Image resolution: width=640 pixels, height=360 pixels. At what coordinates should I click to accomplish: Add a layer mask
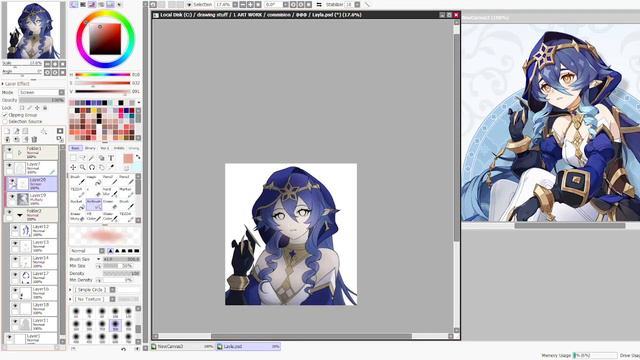pyautogui.click(x=60, y=131)
